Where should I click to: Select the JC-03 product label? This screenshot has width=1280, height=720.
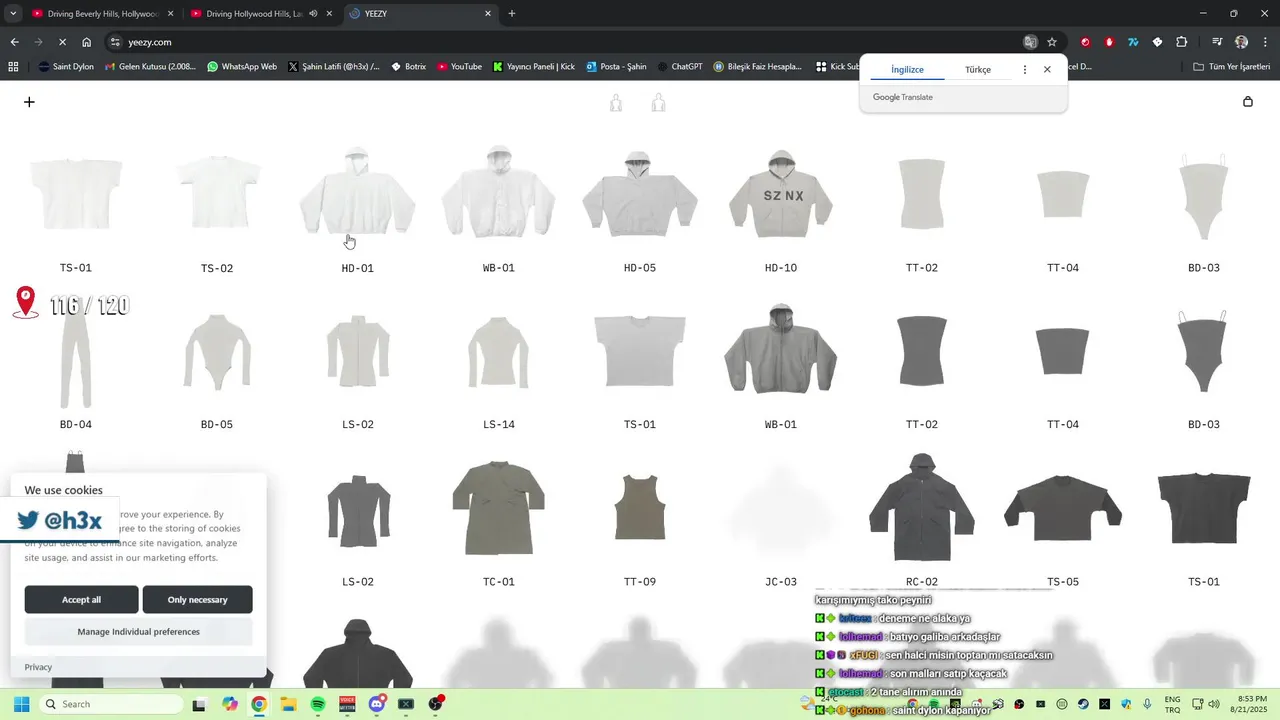tap(781, 582)
